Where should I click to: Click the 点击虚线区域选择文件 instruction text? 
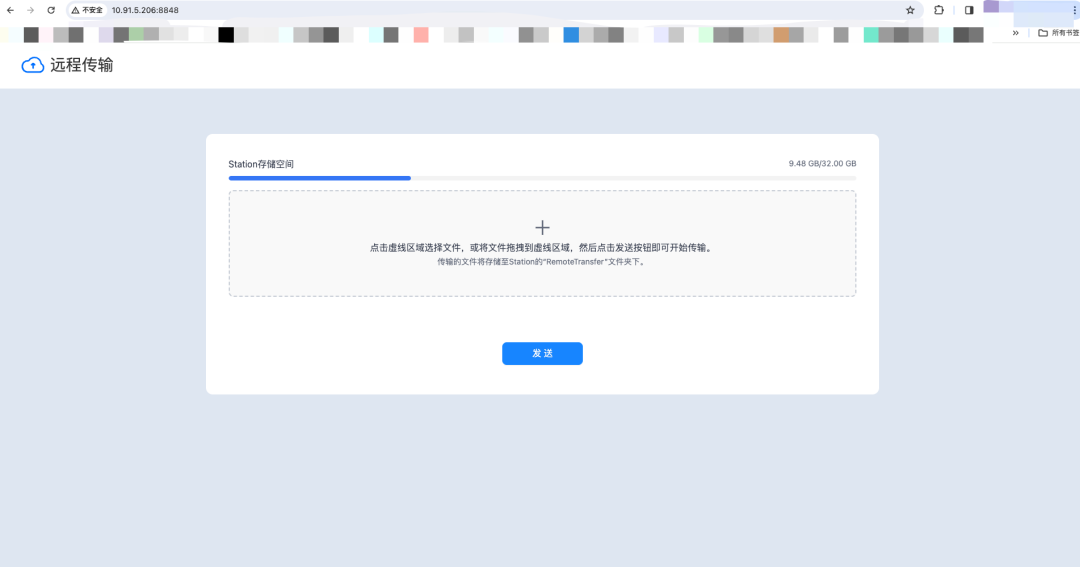click(542, 247)
